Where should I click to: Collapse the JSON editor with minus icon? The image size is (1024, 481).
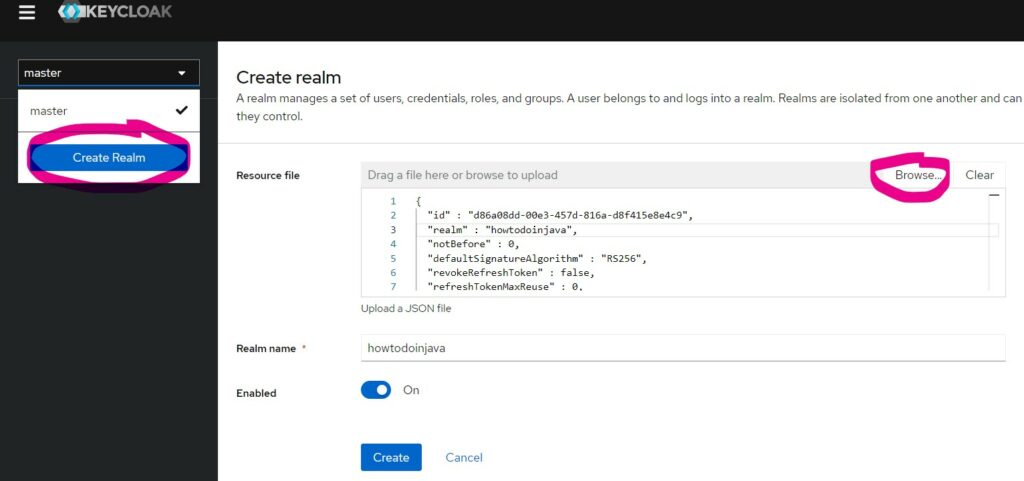[x=994, y=195]
